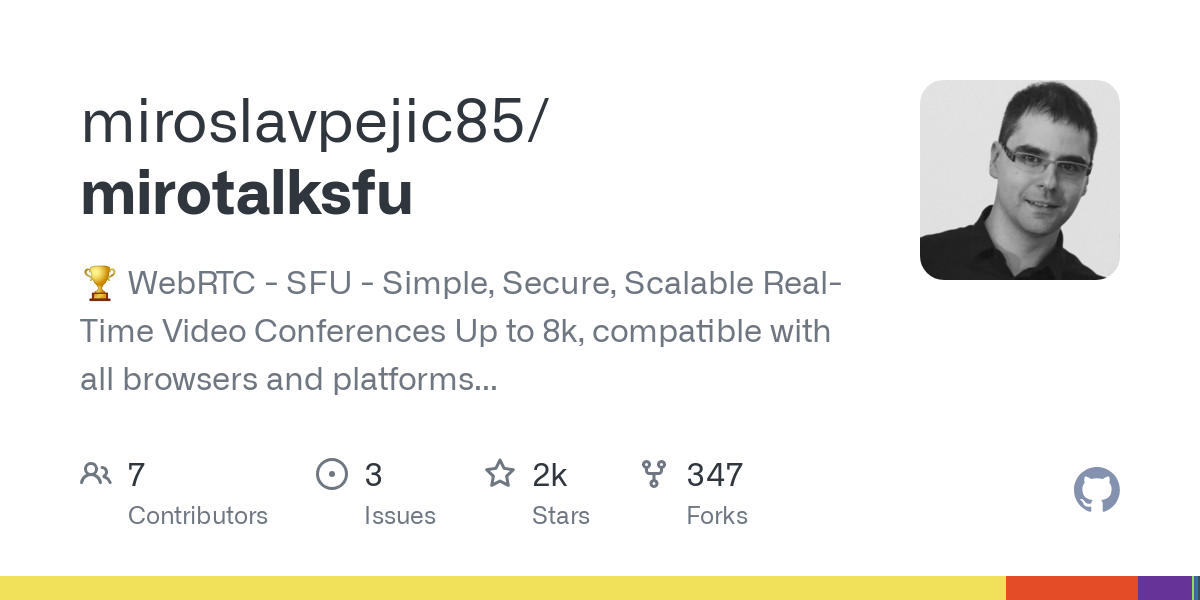Click the GitHub Octocat logo
The image size is (1200, 600).
[1096, 490]
